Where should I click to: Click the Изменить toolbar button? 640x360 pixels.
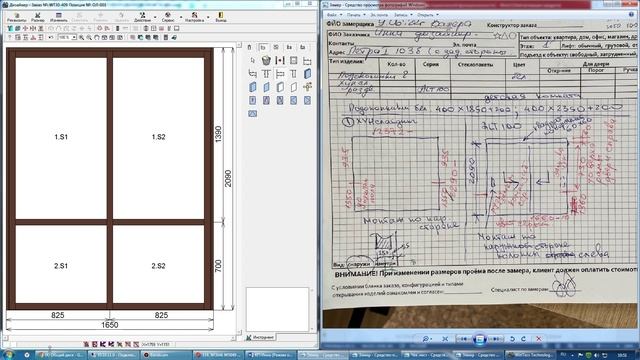tap(58, 17)
